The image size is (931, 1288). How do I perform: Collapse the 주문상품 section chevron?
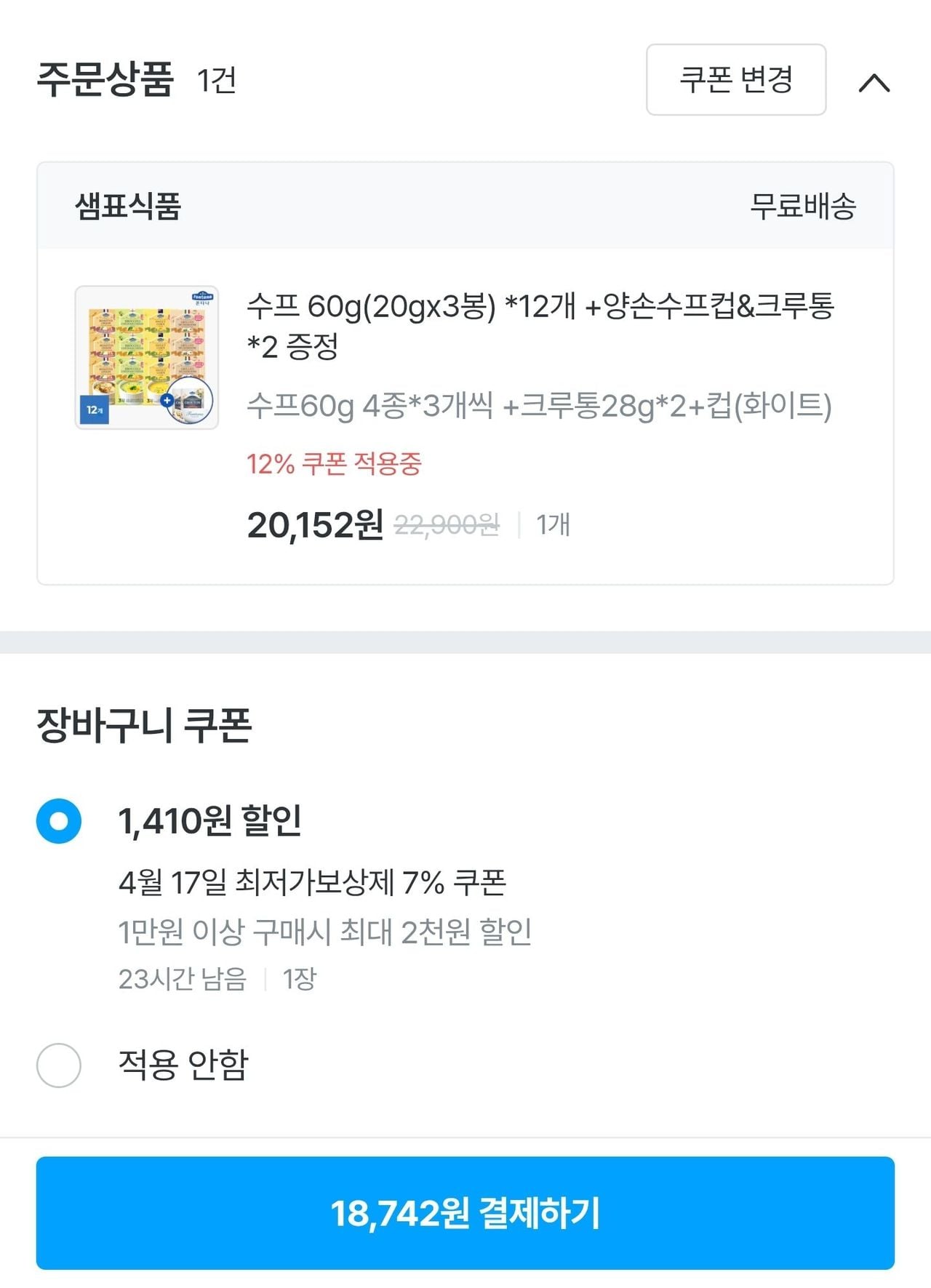pos(874,82)
